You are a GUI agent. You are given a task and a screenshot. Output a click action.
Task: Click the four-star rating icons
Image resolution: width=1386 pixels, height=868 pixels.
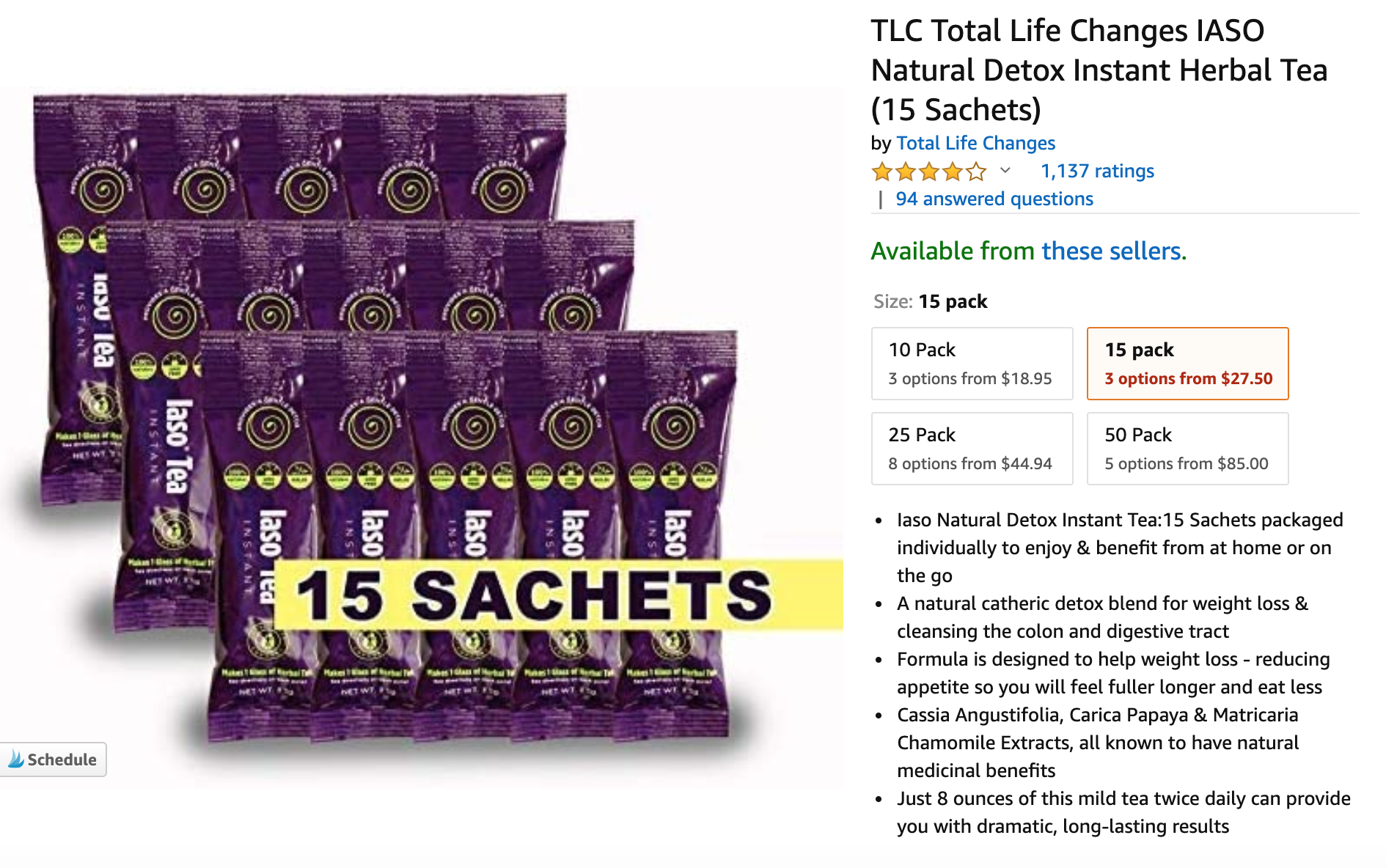[x=929, y=172]
